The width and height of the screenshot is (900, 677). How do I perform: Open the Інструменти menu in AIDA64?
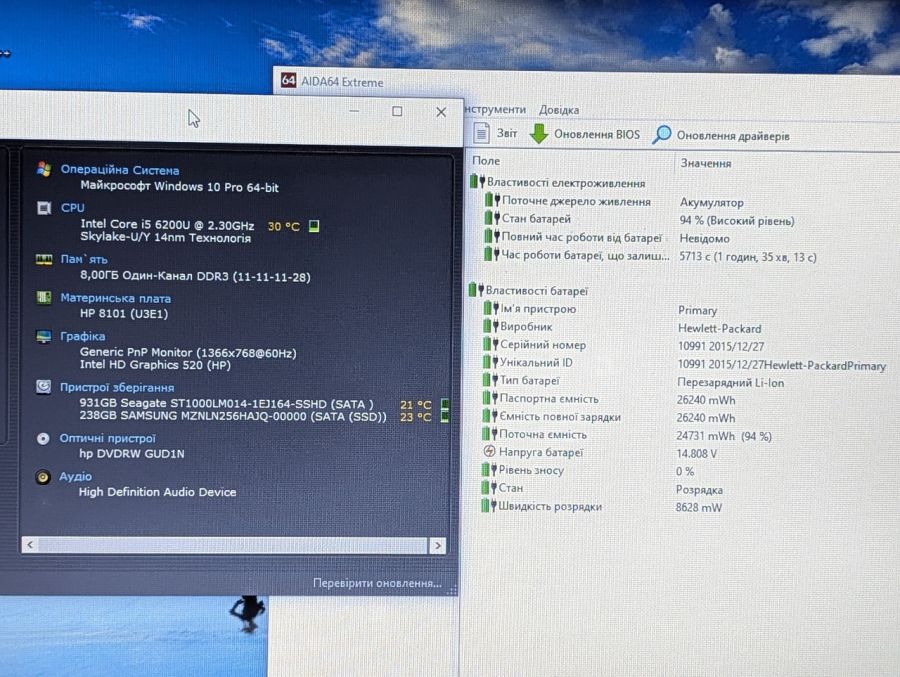click(x=495, y=109)
